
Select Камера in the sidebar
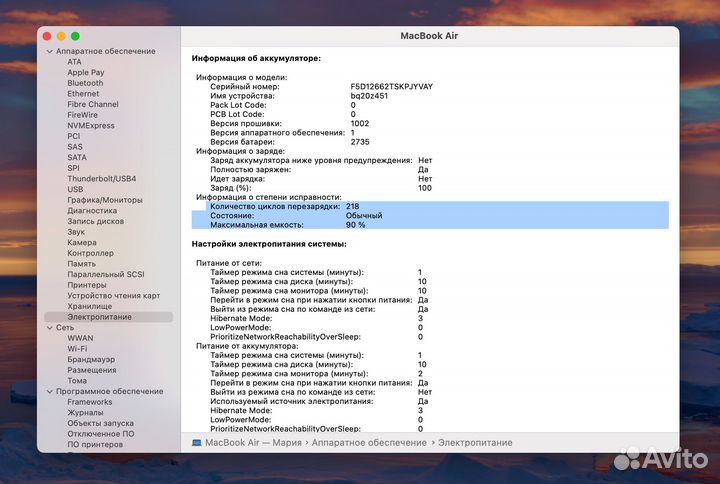coord(82,242)
